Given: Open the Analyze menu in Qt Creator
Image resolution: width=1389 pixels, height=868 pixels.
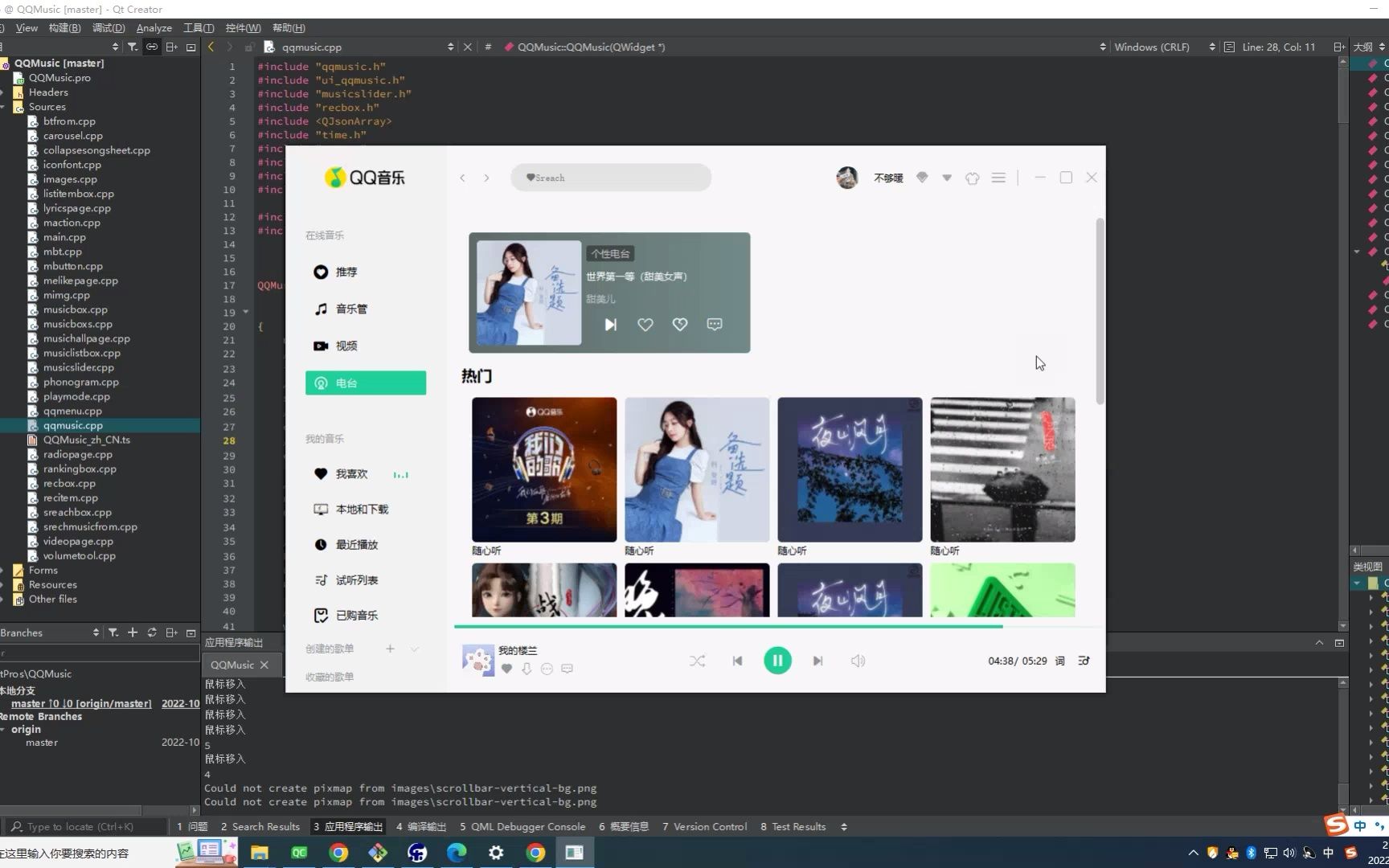Looking at the screenshot, I should pyautogui.click(x=154, y=27).
